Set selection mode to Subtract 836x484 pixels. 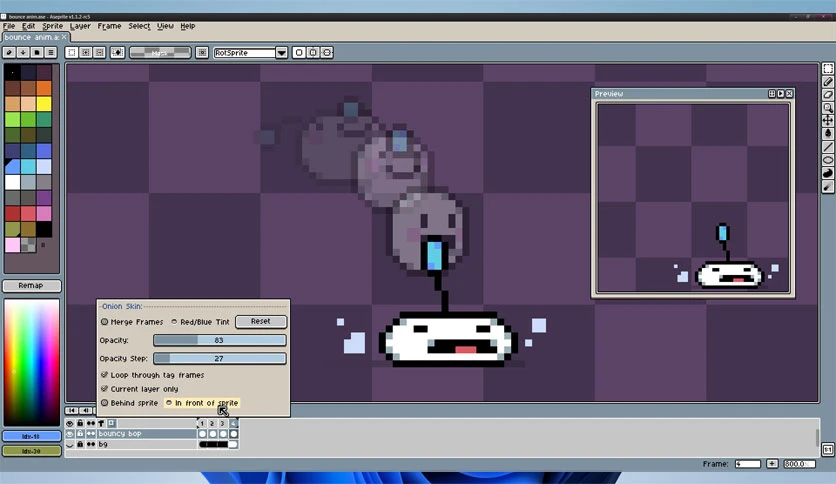tap(99, 52)
